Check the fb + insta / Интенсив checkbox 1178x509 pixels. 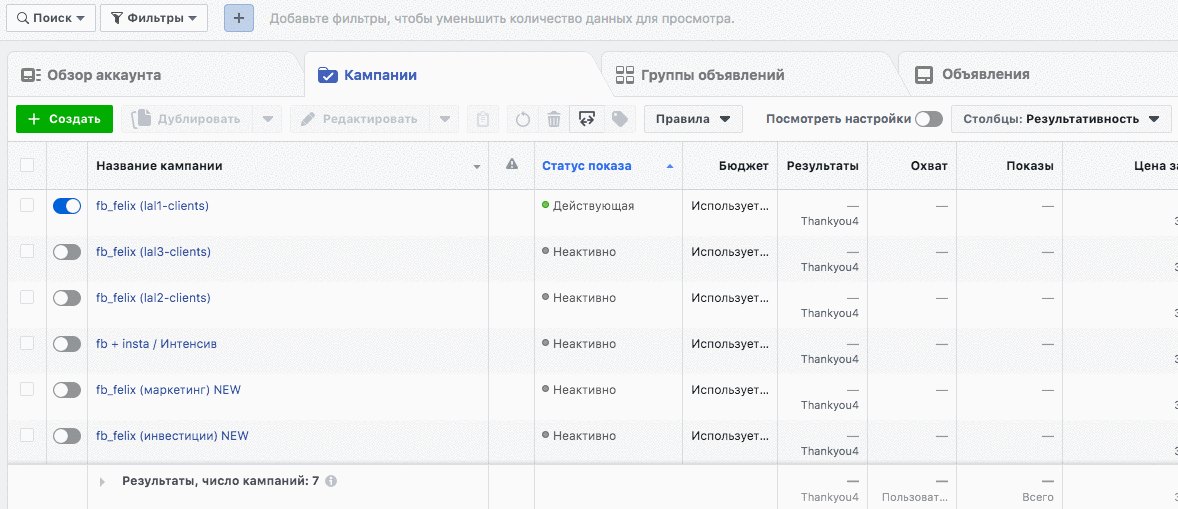point(27,343)
